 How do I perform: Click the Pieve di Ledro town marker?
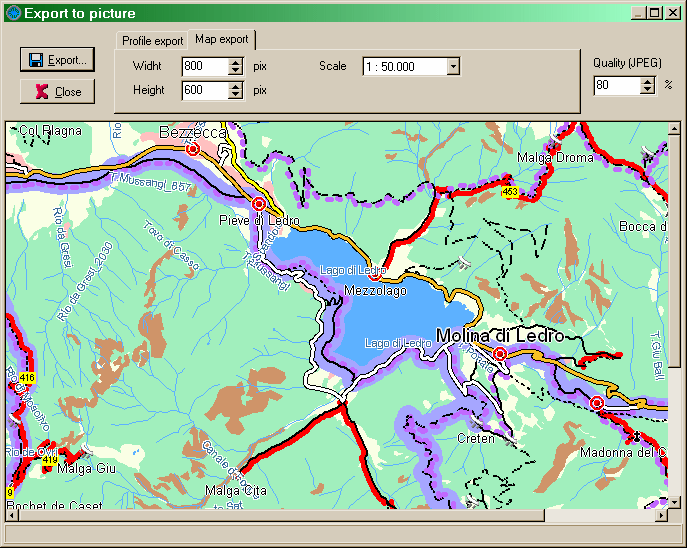pyautogui.click(x=259, y=203)
